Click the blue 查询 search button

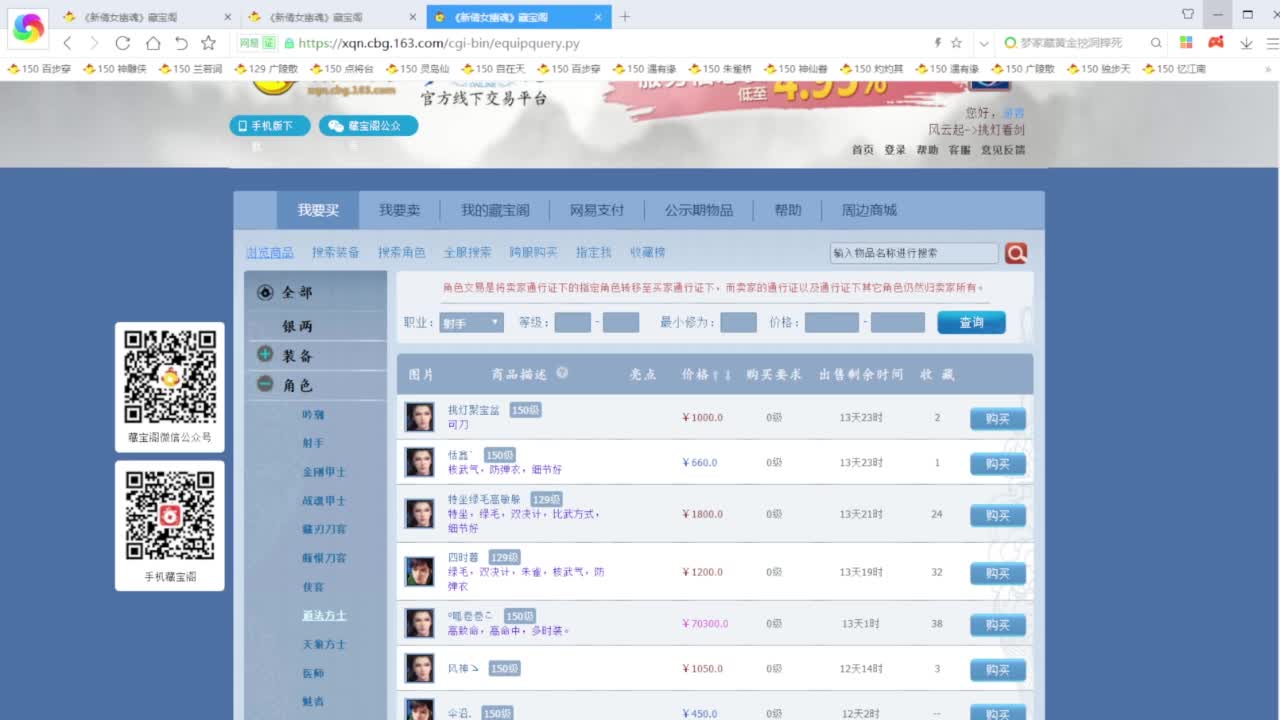(969, 322)
